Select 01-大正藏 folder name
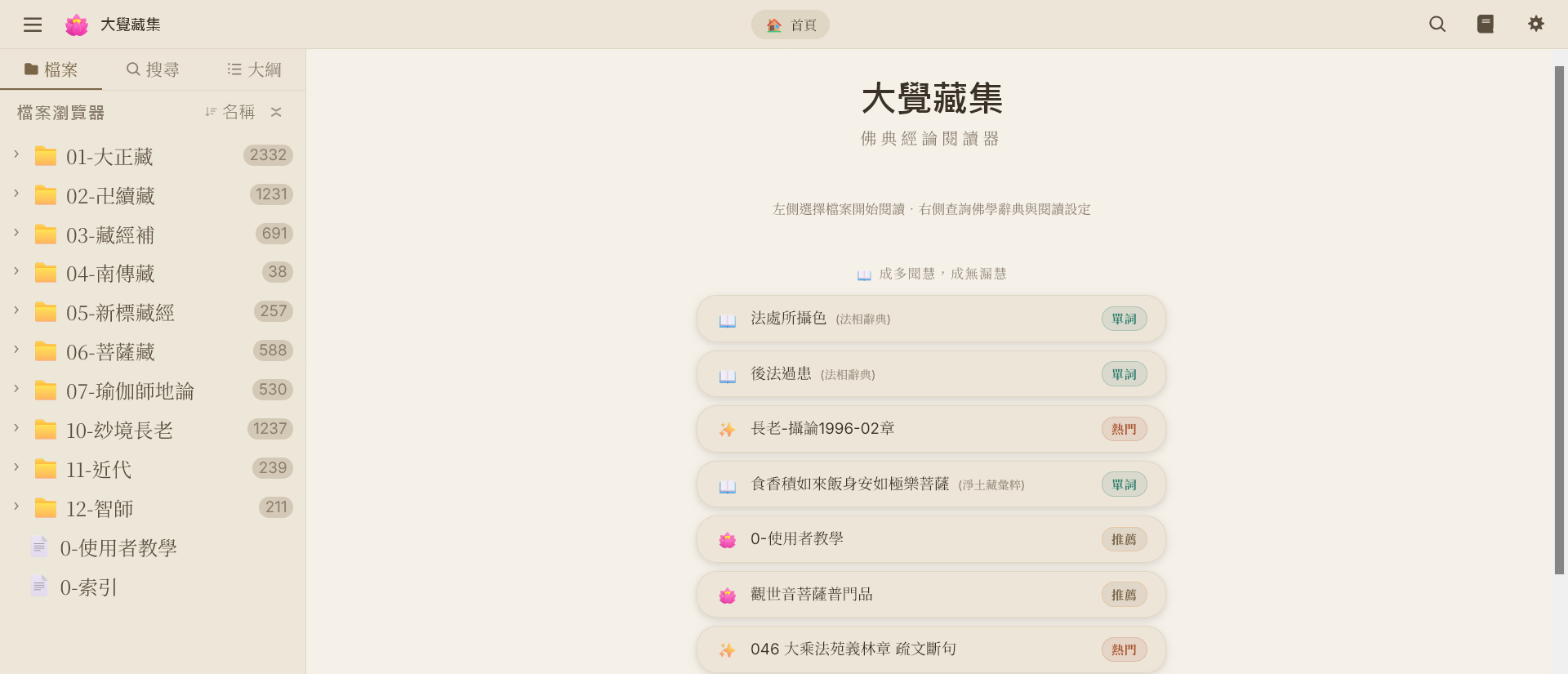This screenshot has height=674, width=1568. pos(109,156)
